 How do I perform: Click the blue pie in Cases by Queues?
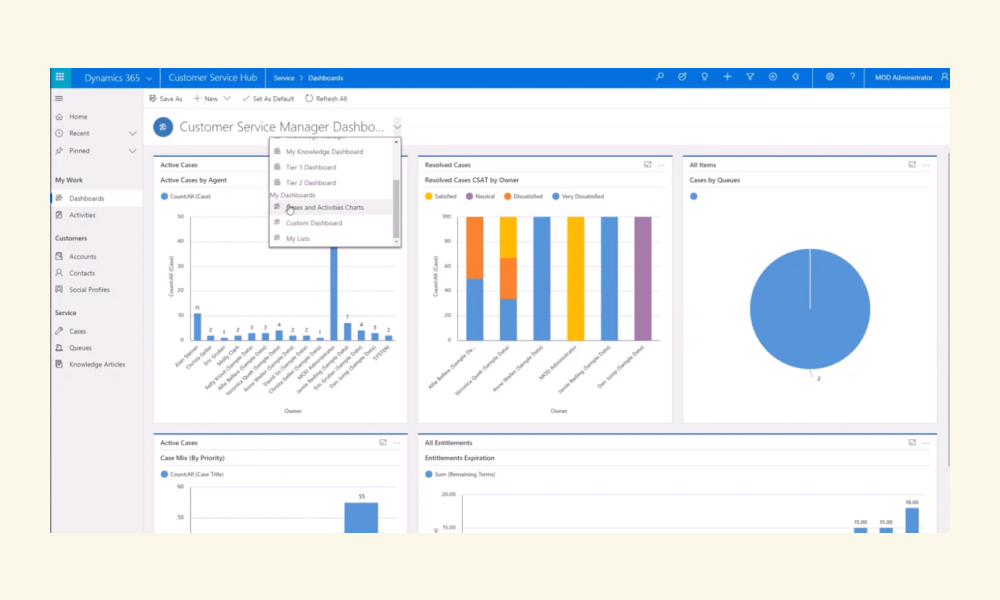809,309
